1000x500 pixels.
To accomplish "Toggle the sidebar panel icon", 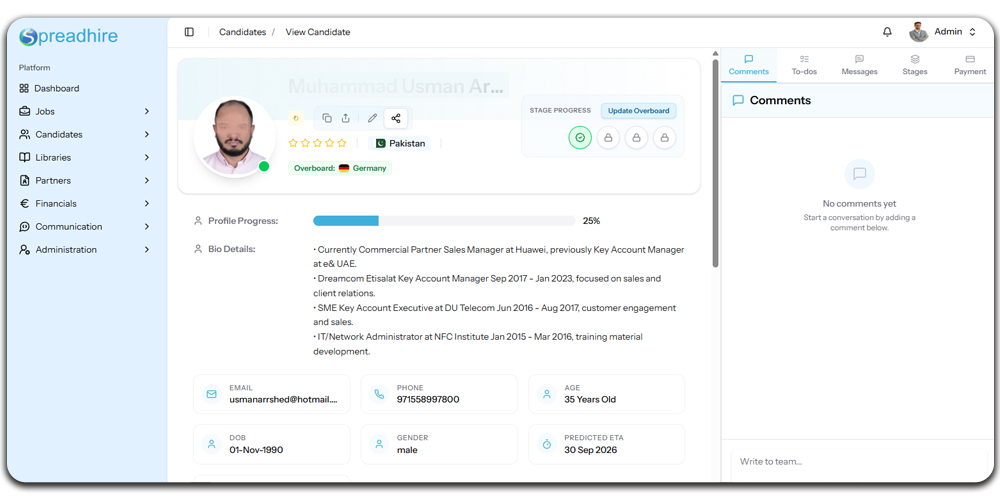I will [189, 32].
